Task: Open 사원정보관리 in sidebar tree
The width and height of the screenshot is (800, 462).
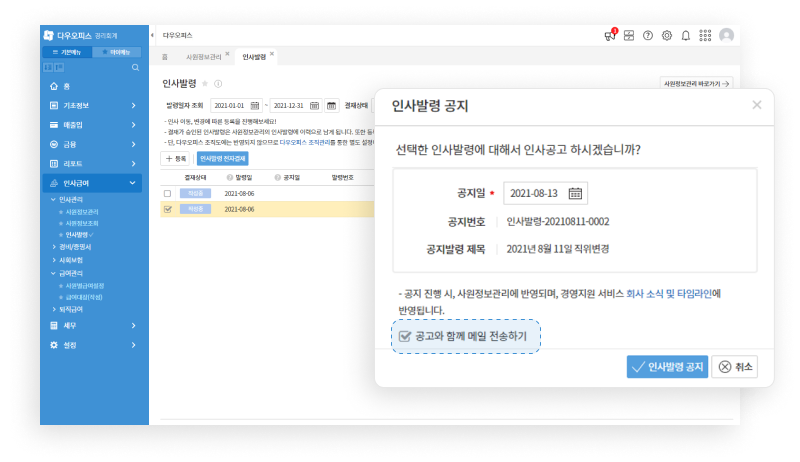Action: click(x=82, y=212)
